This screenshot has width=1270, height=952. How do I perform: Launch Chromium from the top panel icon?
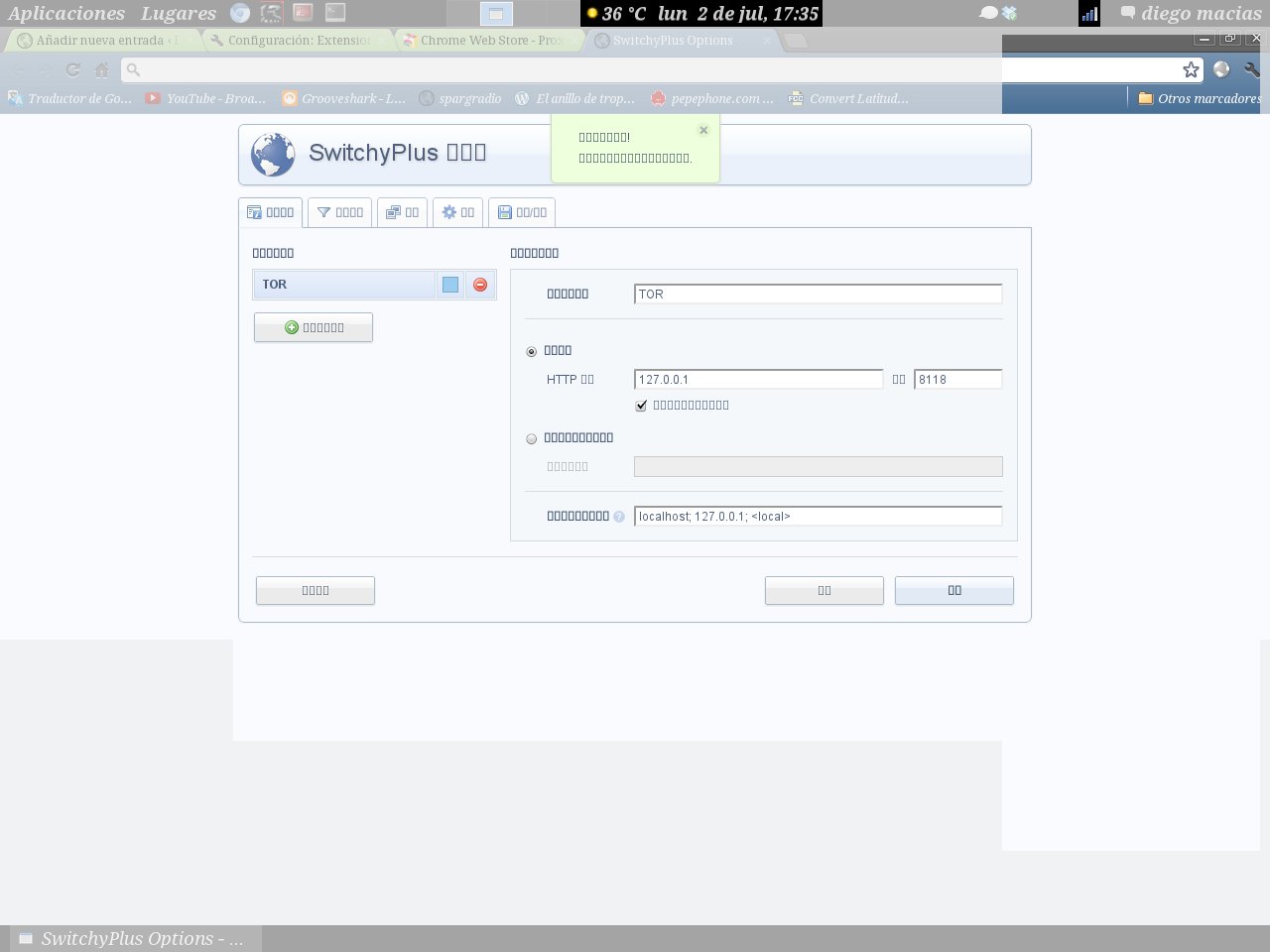pos(240,13)
